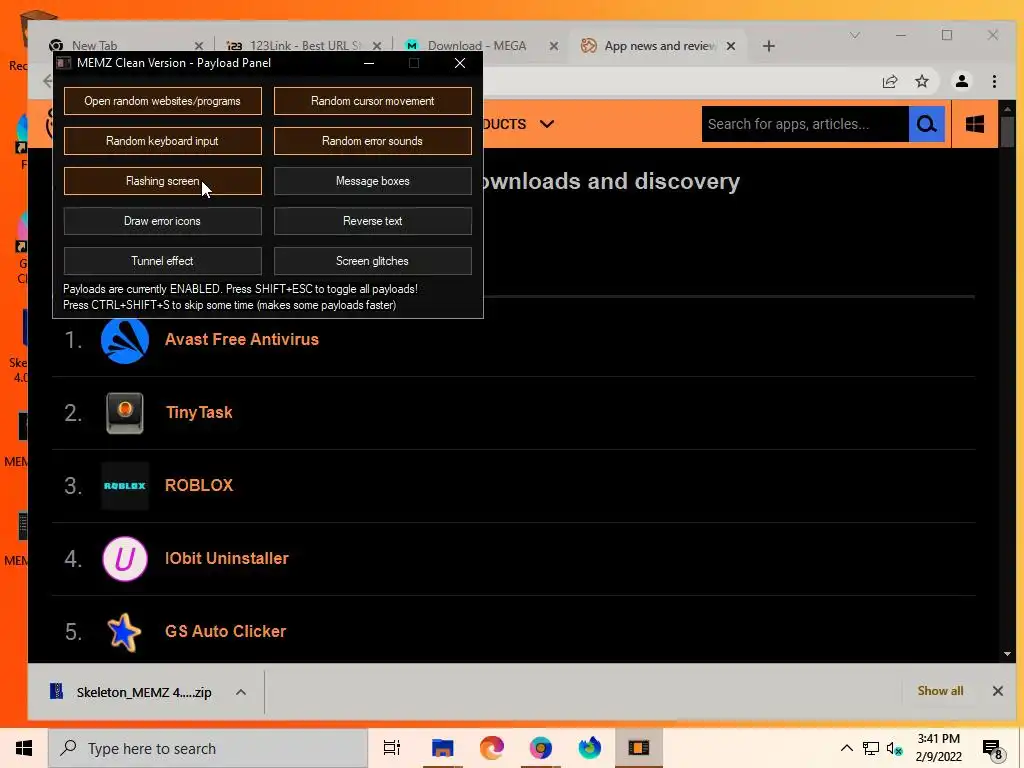This screenshot has width=1024, height=768.
Task: Switch to the New Tab browser tab
Action: click(95, 46)
